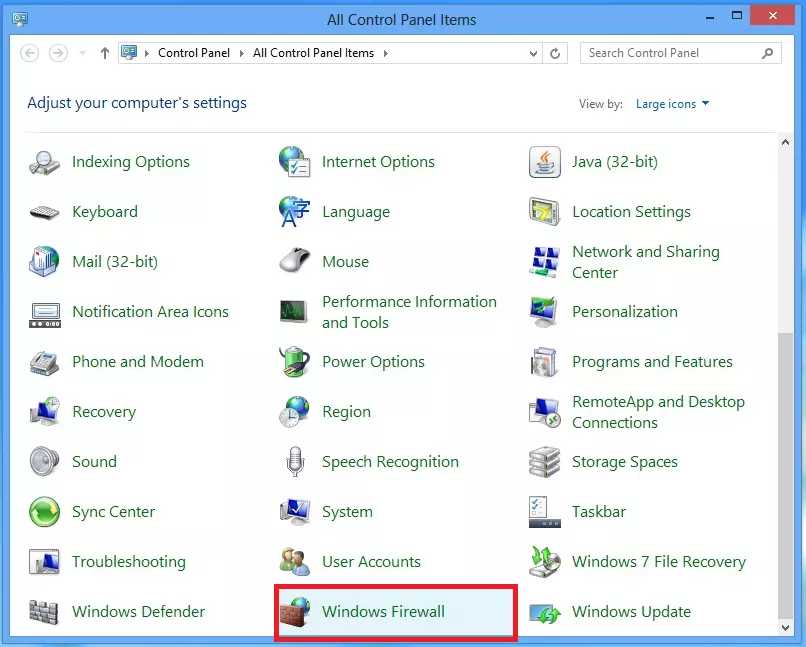Open the Network and Sharing Center icon
The height and width of the screenshot is (647, 806).
click(x=545, y=262)
